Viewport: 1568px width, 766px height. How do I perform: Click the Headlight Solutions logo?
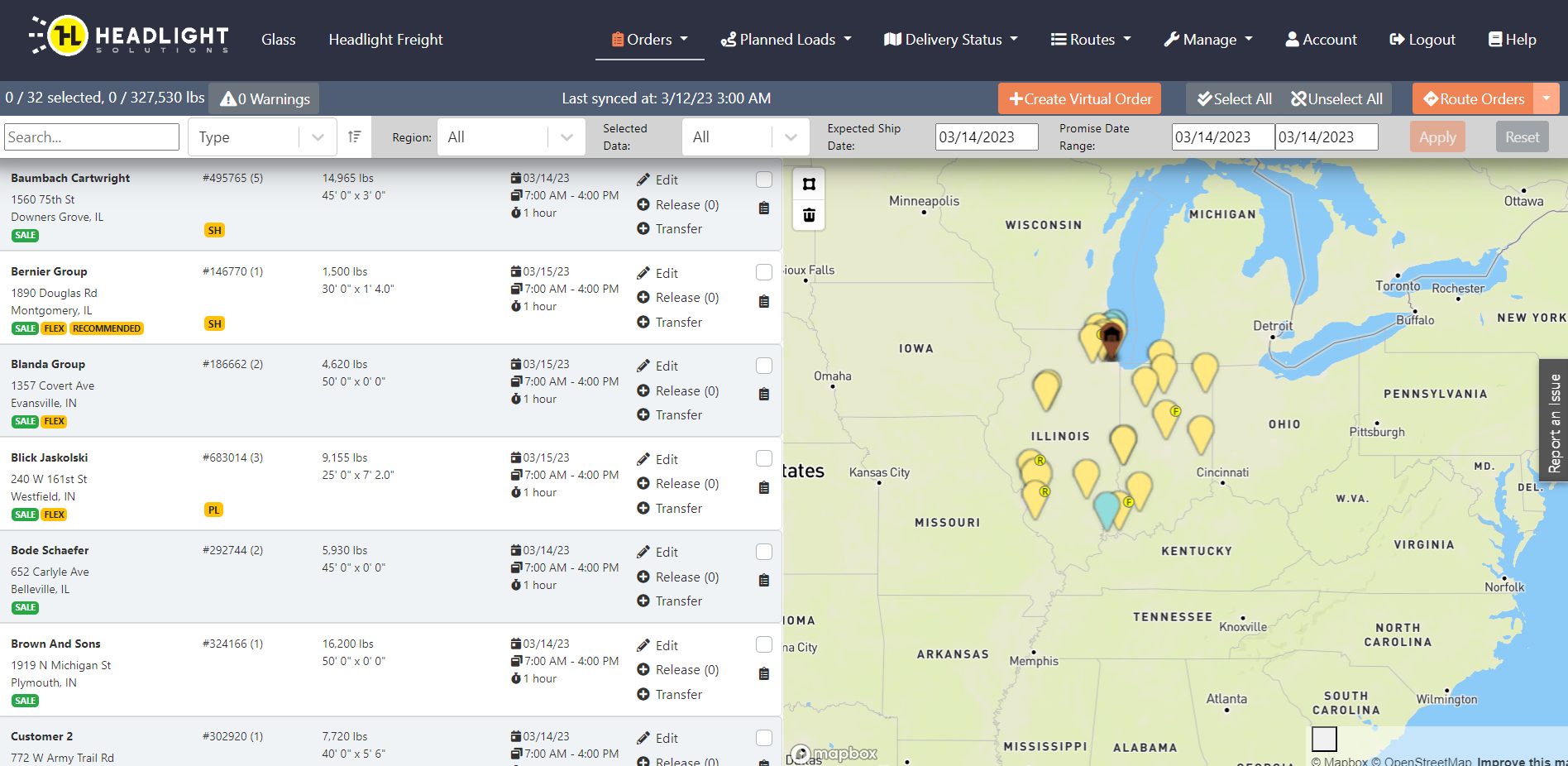[129, 36]
